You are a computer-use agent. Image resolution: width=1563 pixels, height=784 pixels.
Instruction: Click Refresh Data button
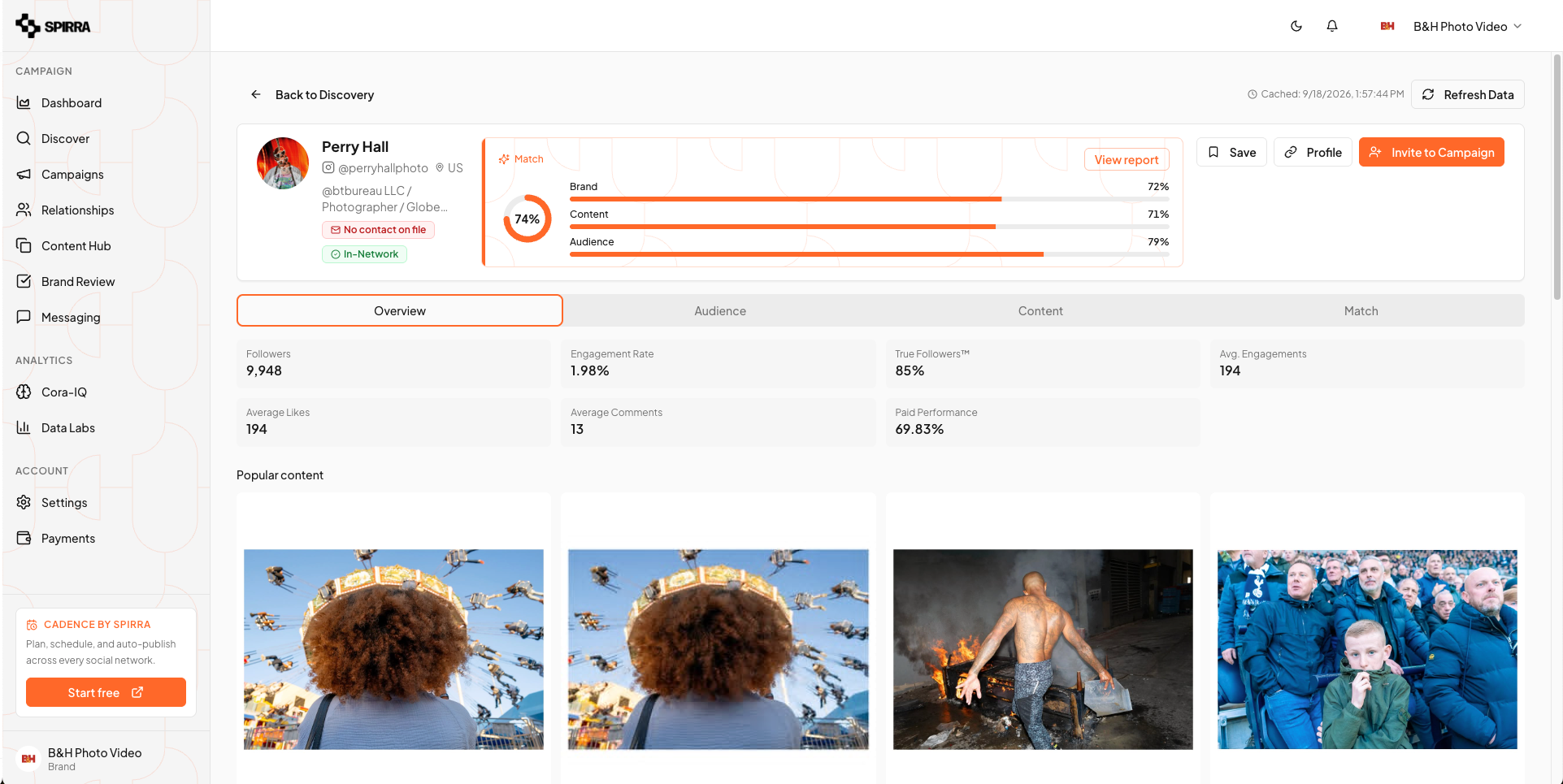pos(1468,94)
